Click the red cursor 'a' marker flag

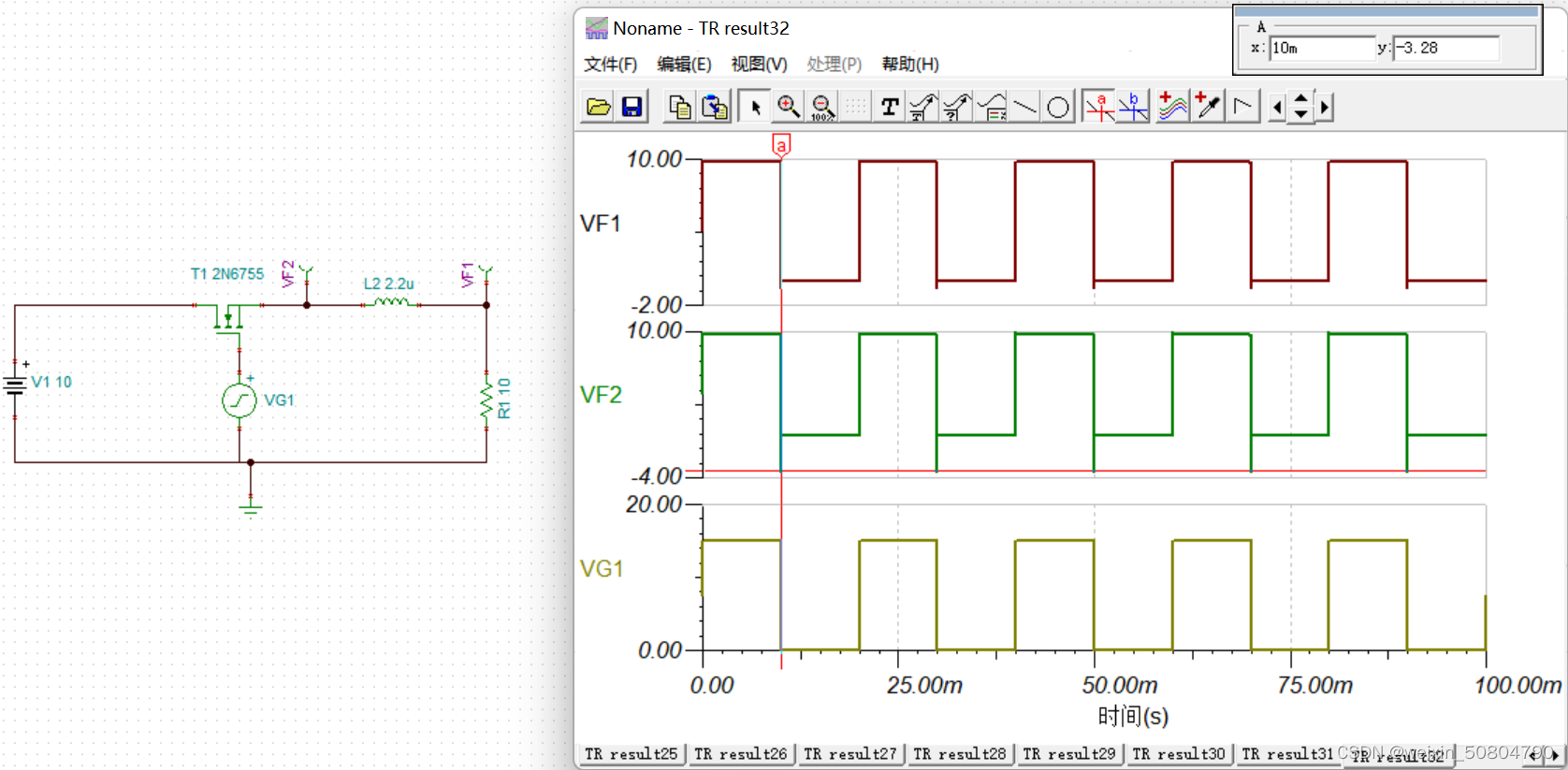pos(781,145)
